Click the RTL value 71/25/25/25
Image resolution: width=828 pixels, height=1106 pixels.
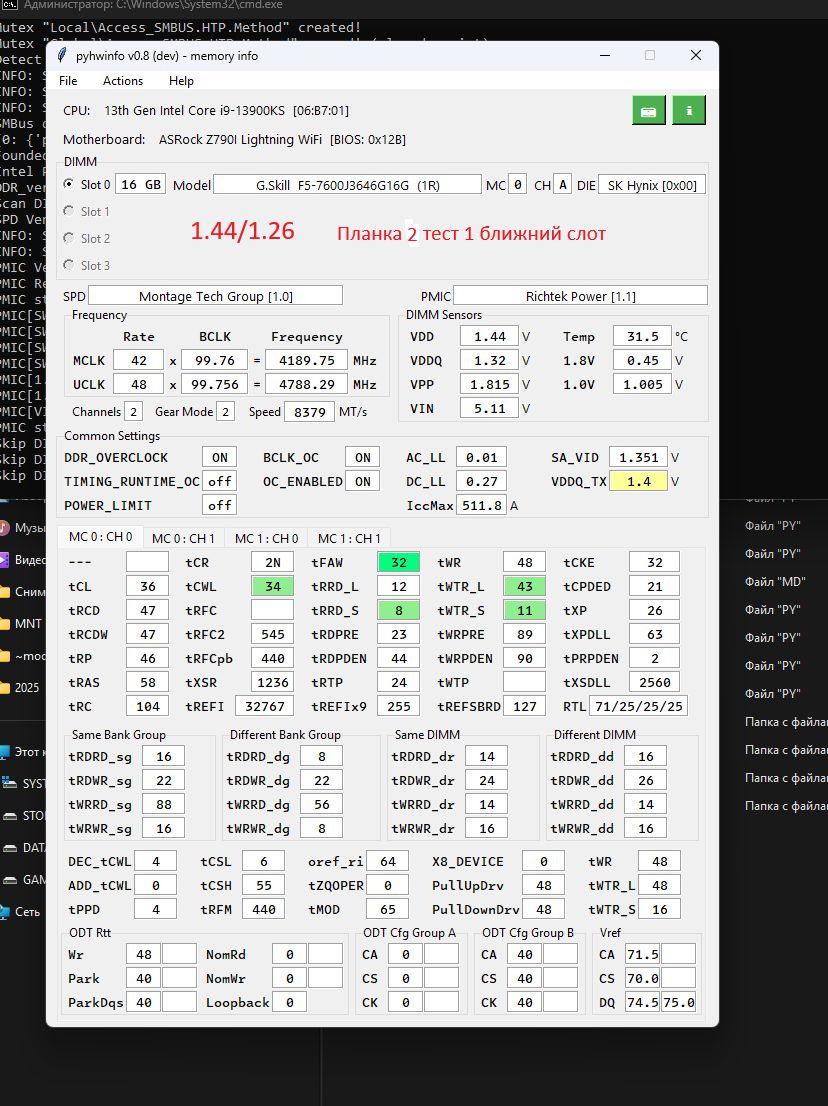pyautogui.click(x=638, y=706)
